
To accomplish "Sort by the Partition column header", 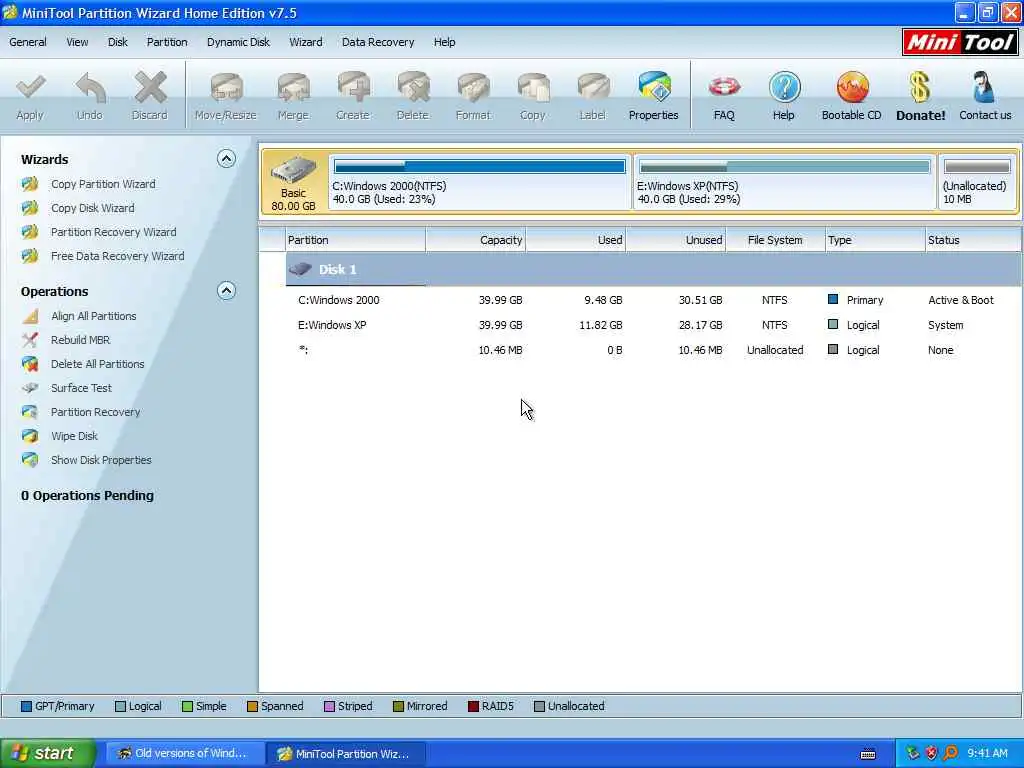I will [356, 240].
